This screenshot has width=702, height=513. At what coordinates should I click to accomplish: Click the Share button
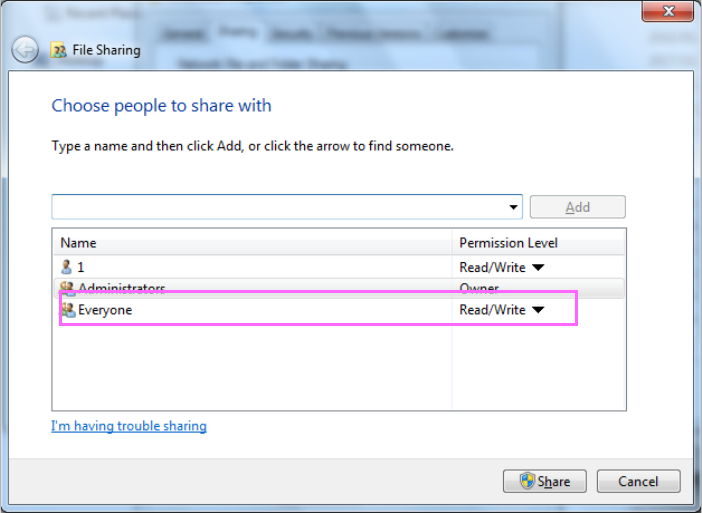point(545,481)
